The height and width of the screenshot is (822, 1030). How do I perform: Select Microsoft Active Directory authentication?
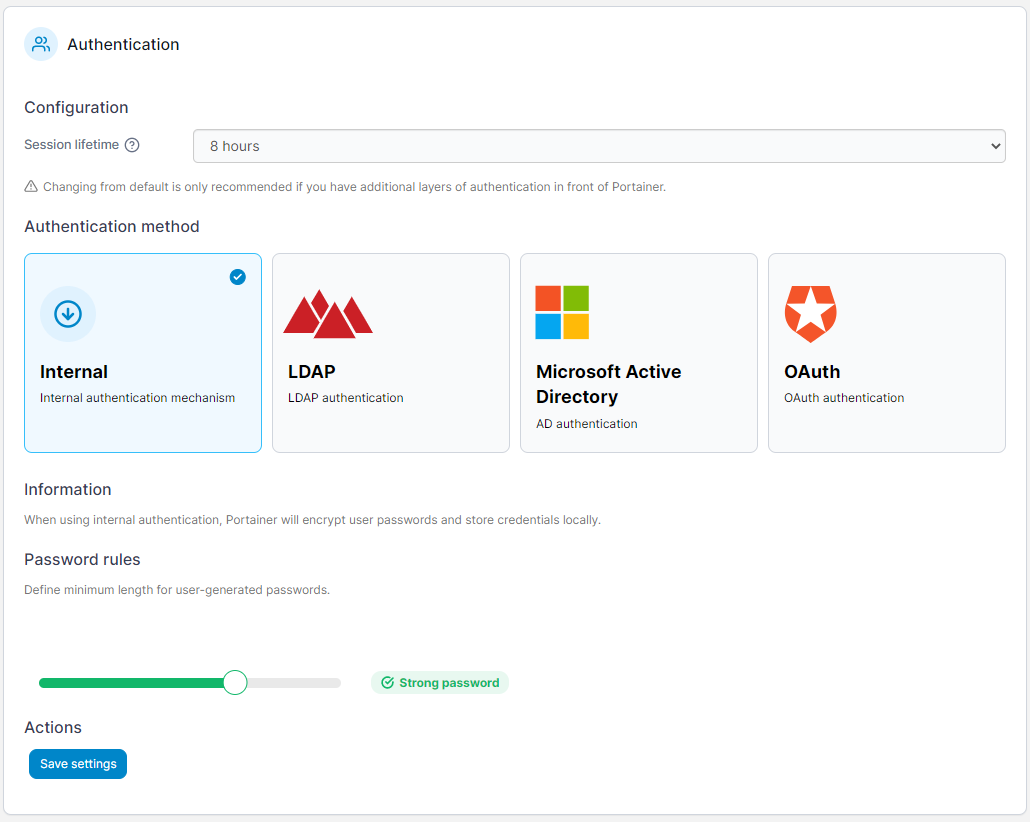coord(638,352)
